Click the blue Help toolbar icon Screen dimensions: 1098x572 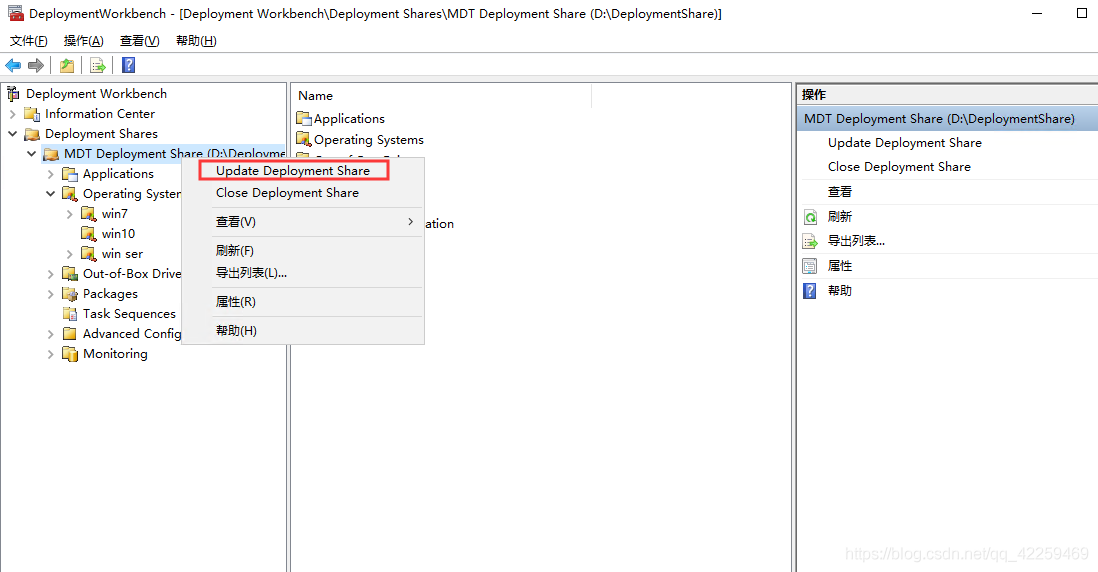pos(128,65)
